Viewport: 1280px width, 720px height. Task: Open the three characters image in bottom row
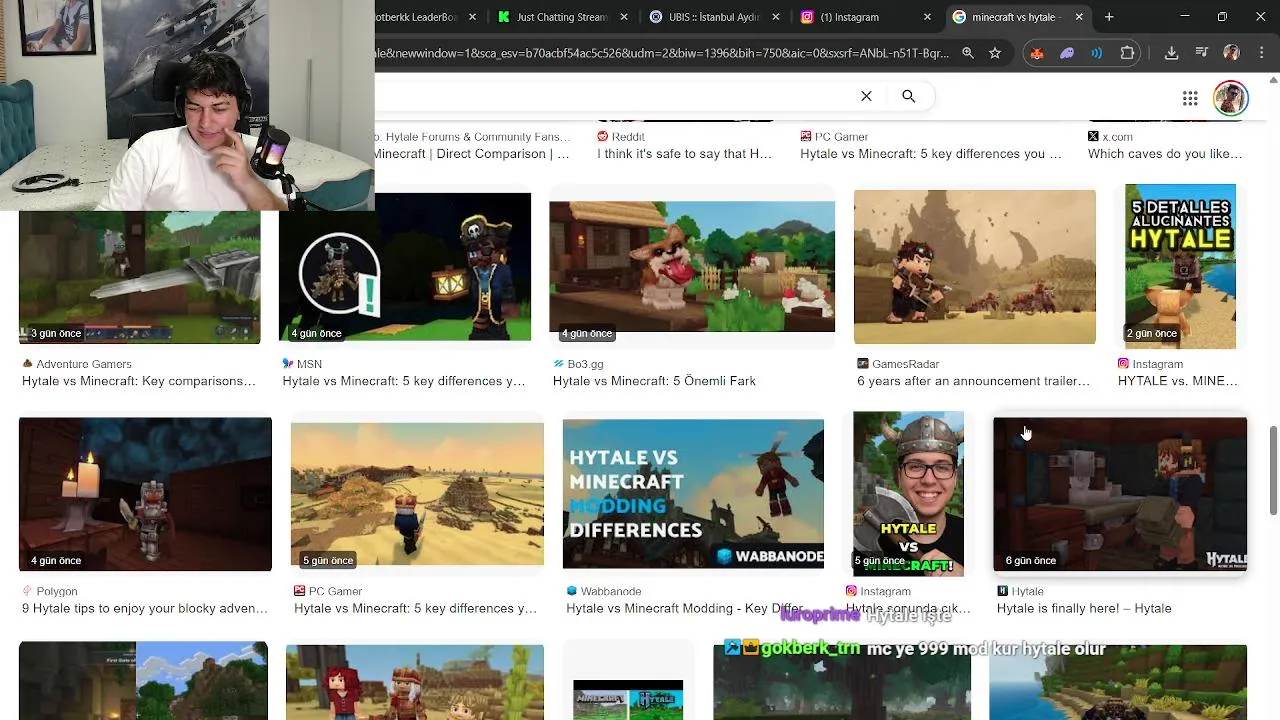(x=415, y=682)
